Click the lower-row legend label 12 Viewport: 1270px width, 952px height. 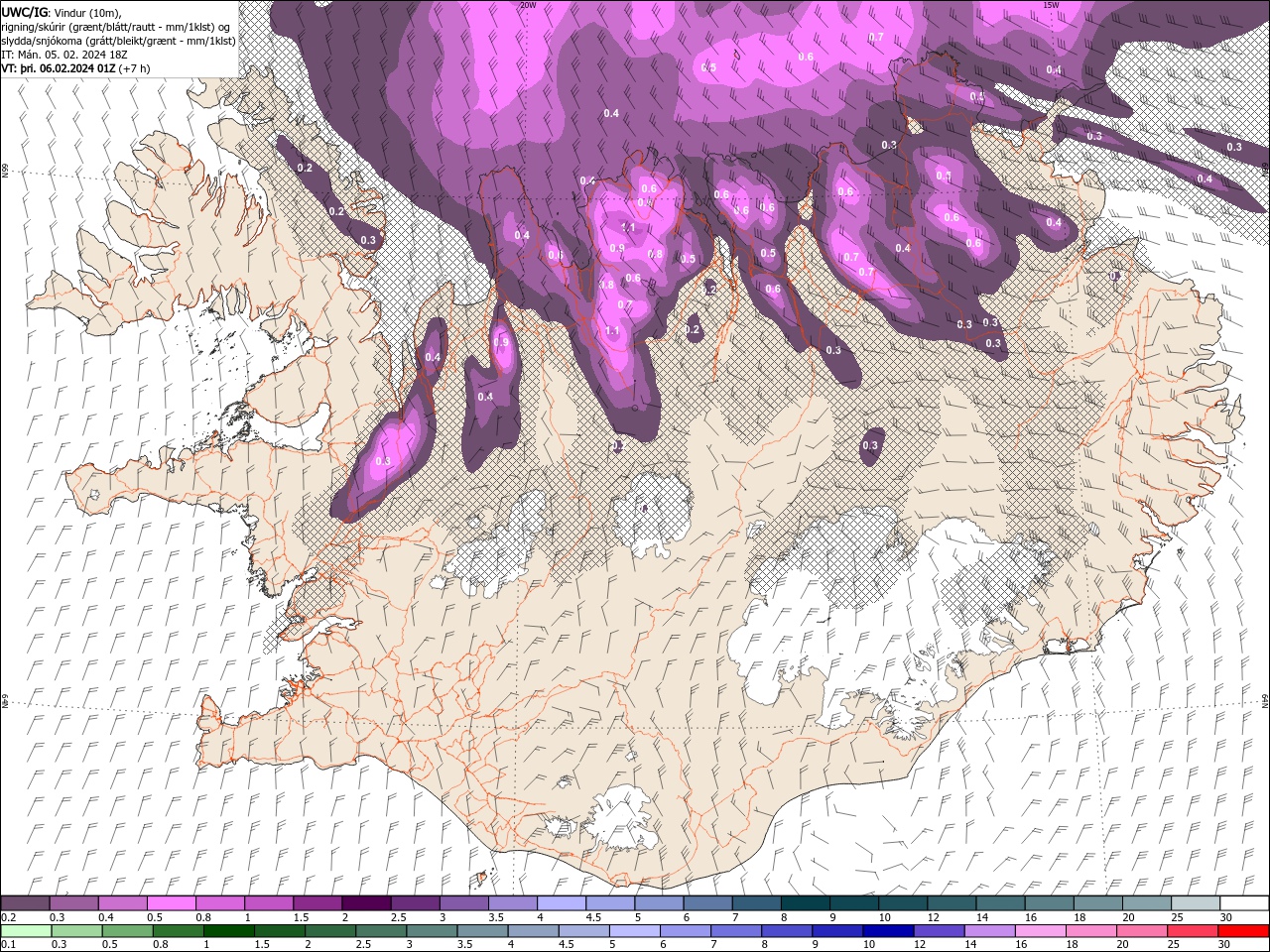click(920, 945)
